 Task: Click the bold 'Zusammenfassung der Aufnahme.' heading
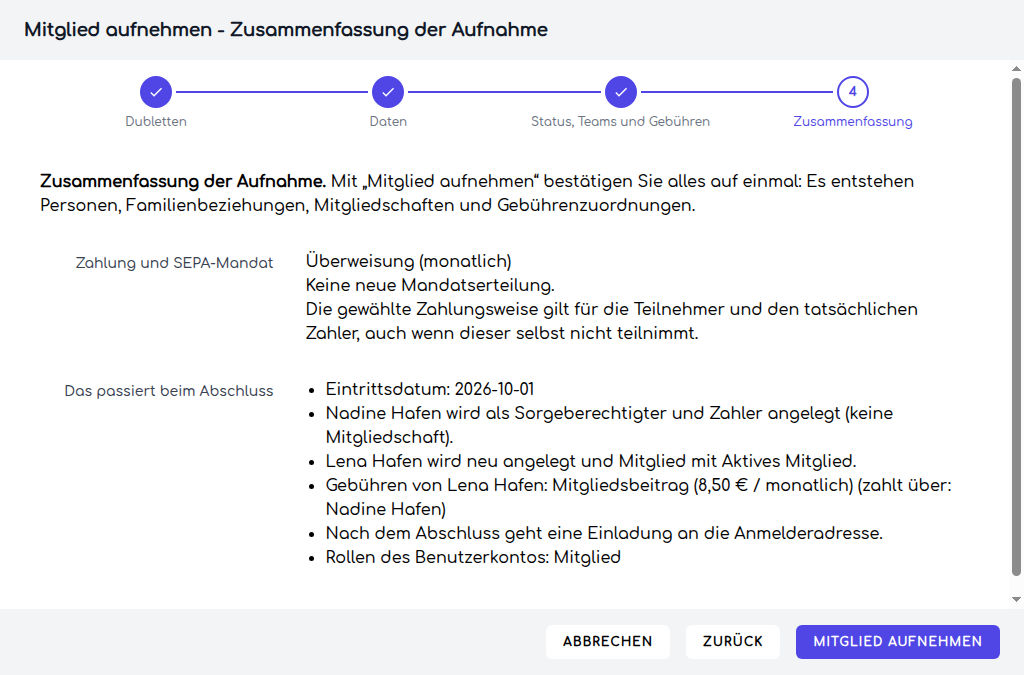click(x=183, y=181)
